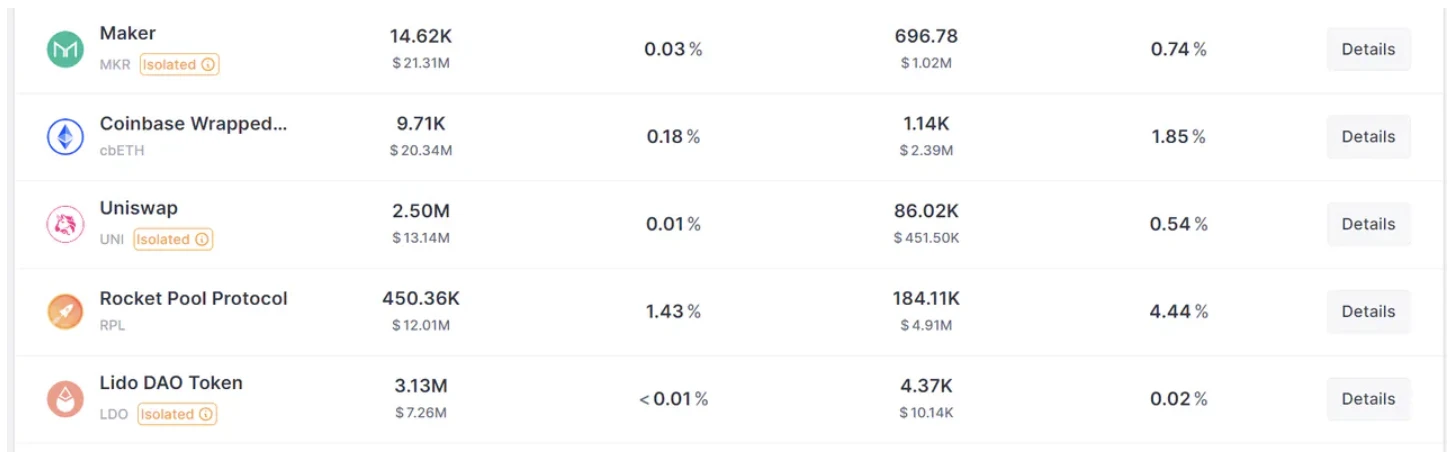Click the Lido DAO Token logo icon
Viewport: 1448px width, 458px height.
tap(65, 399)
